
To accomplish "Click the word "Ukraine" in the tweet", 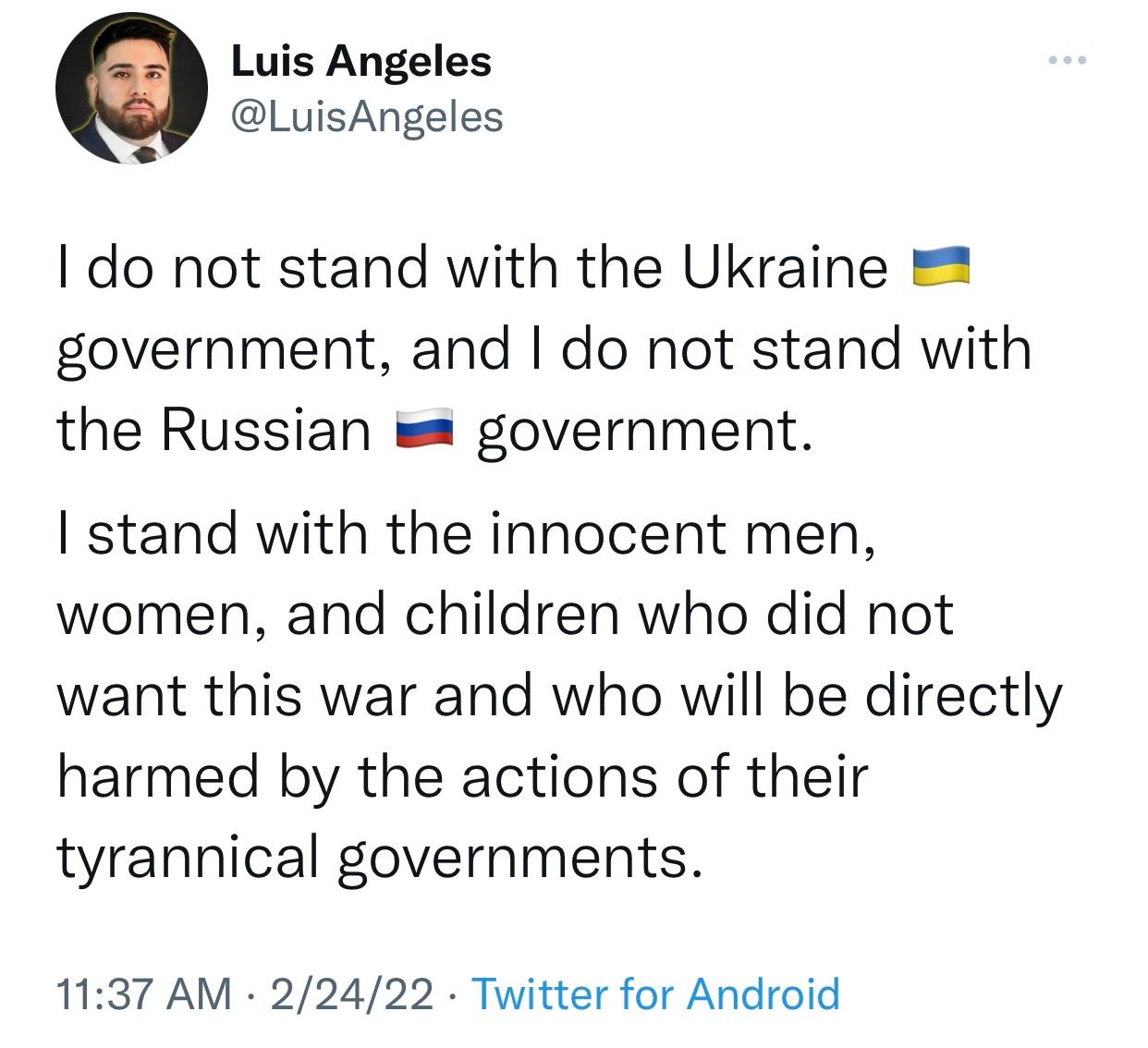I will (x=785, y=267).
